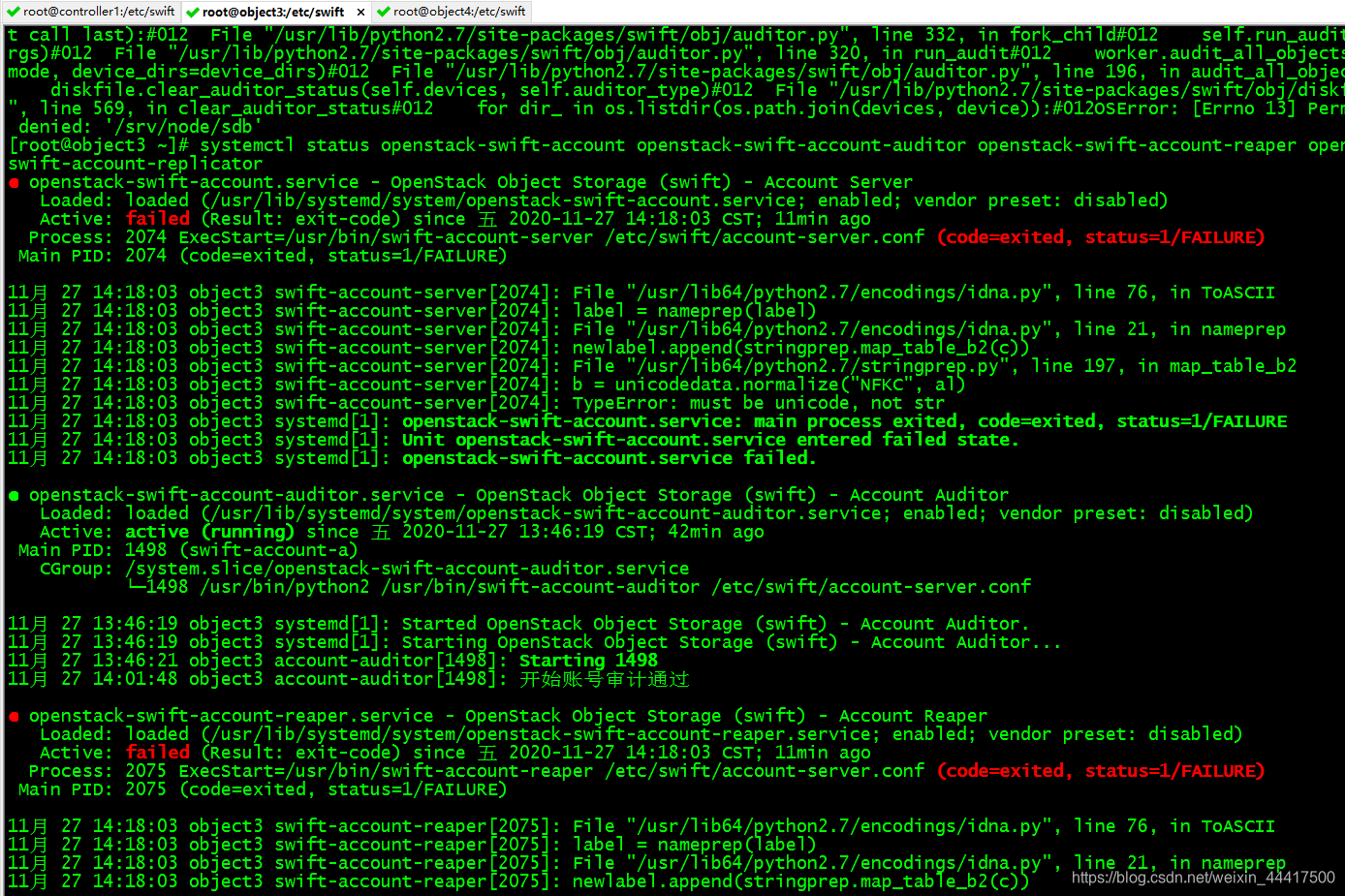Screen dimensions: 1345x896
Task: Click 'Unit openstack-swift-account.service entered failed state.' line
Action: (x=710, y=440)
